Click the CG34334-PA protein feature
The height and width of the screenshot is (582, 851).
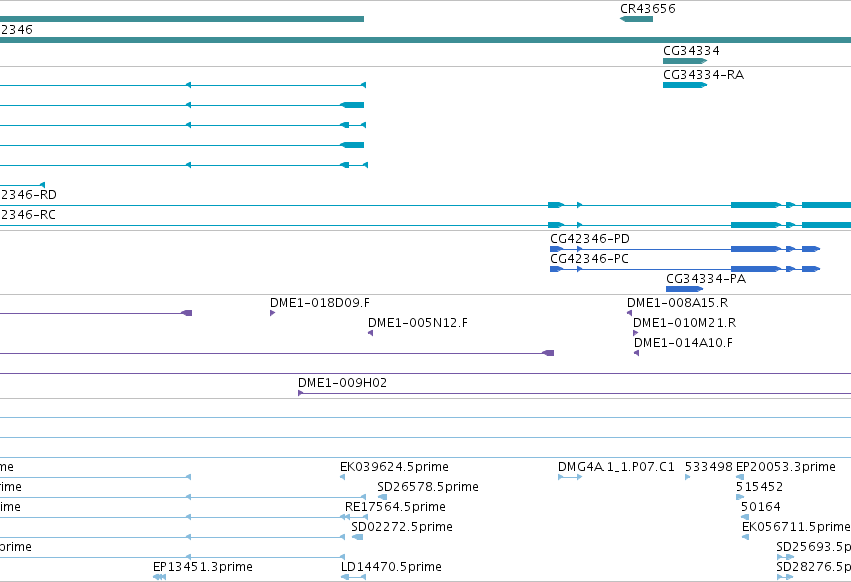click(x=684, y=289)
